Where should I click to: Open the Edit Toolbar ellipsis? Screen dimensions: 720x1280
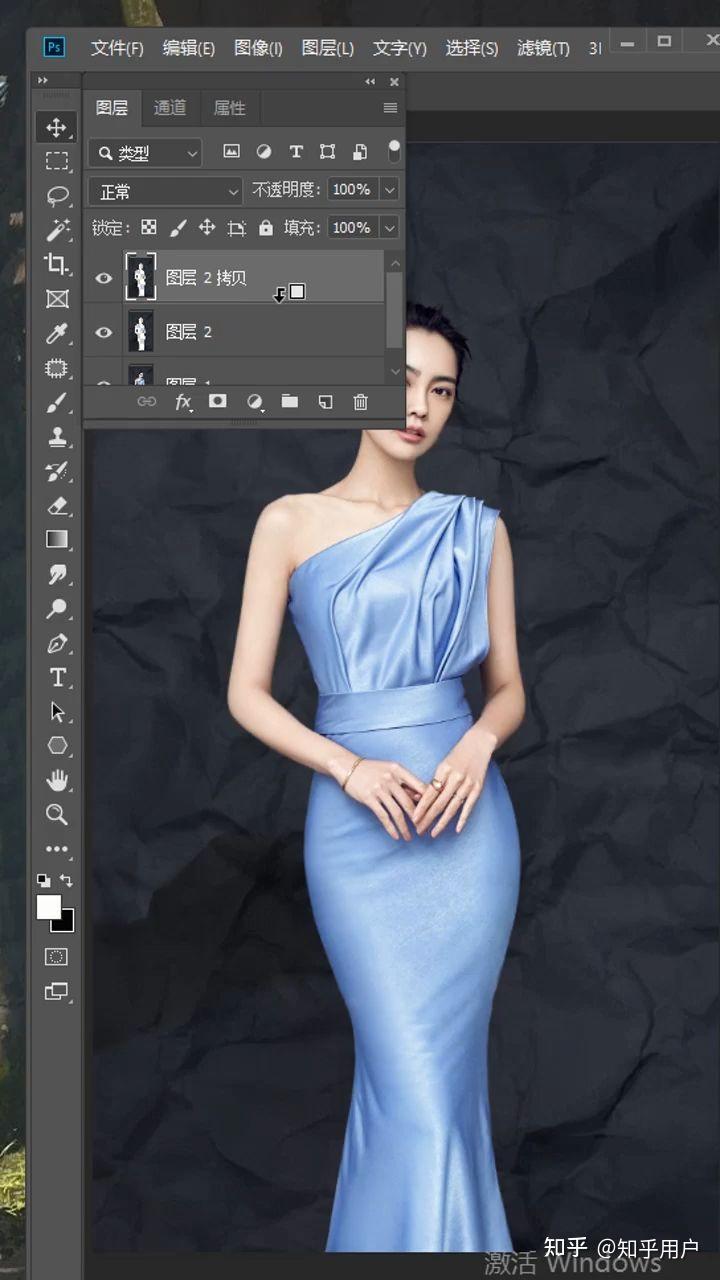[x=57, y=850]
